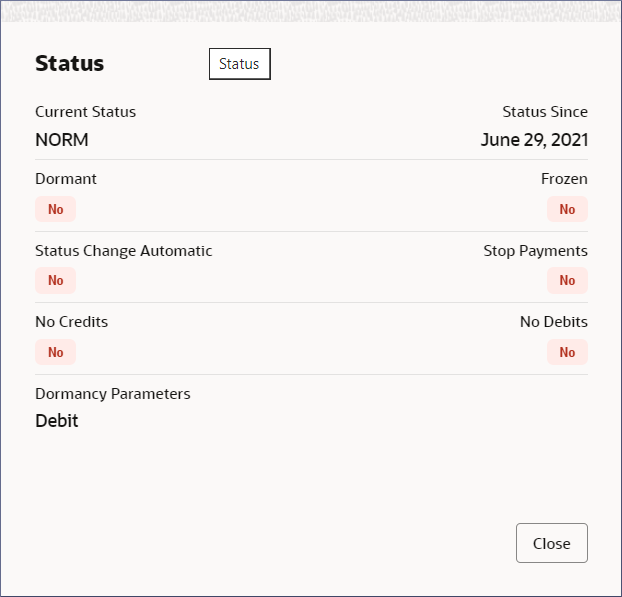Click the Status tooltip label
Screen dimensions: 622x597
point(239,64)
